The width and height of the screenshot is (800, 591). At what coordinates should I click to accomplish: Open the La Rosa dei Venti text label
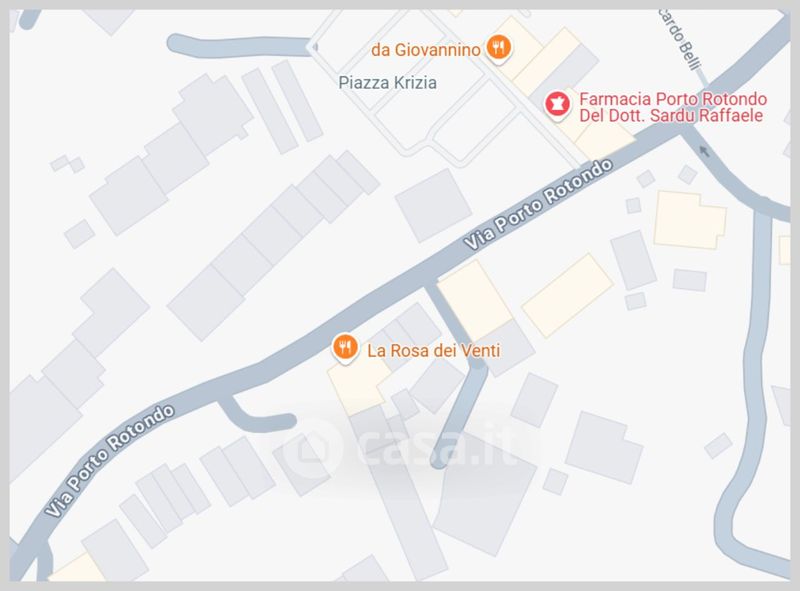434,351
